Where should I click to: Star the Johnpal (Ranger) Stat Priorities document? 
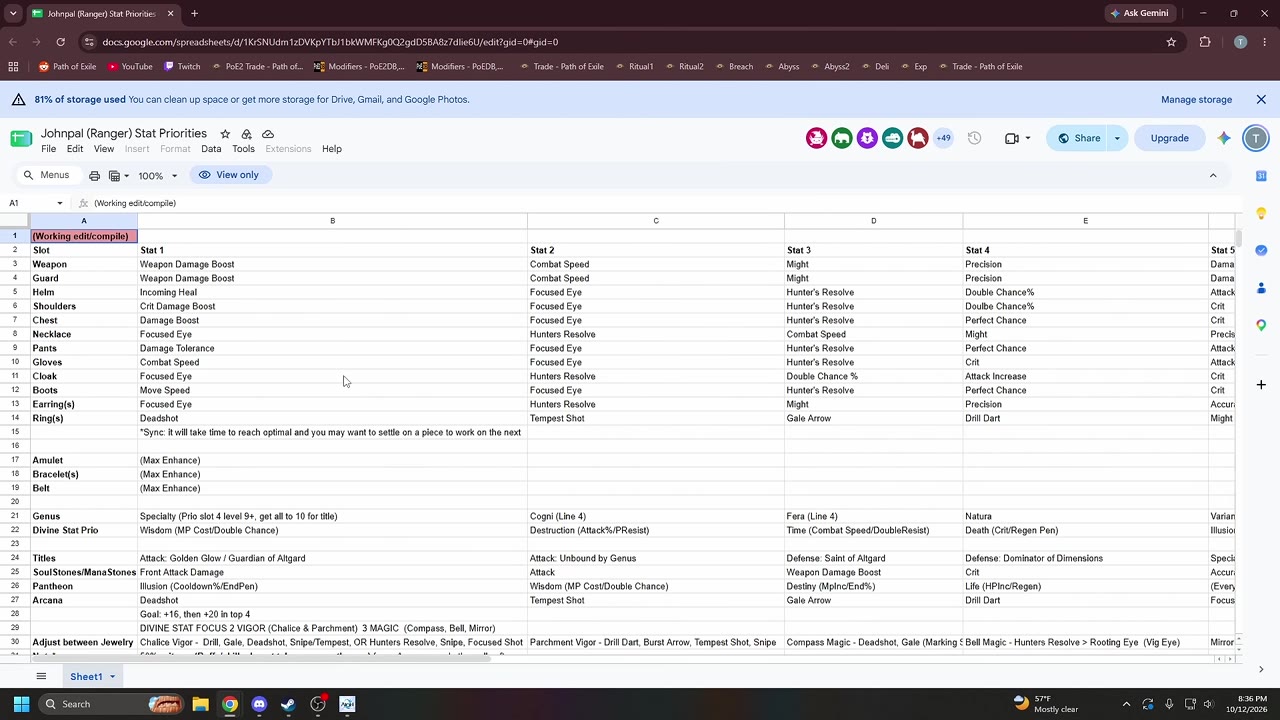point(225,134)
